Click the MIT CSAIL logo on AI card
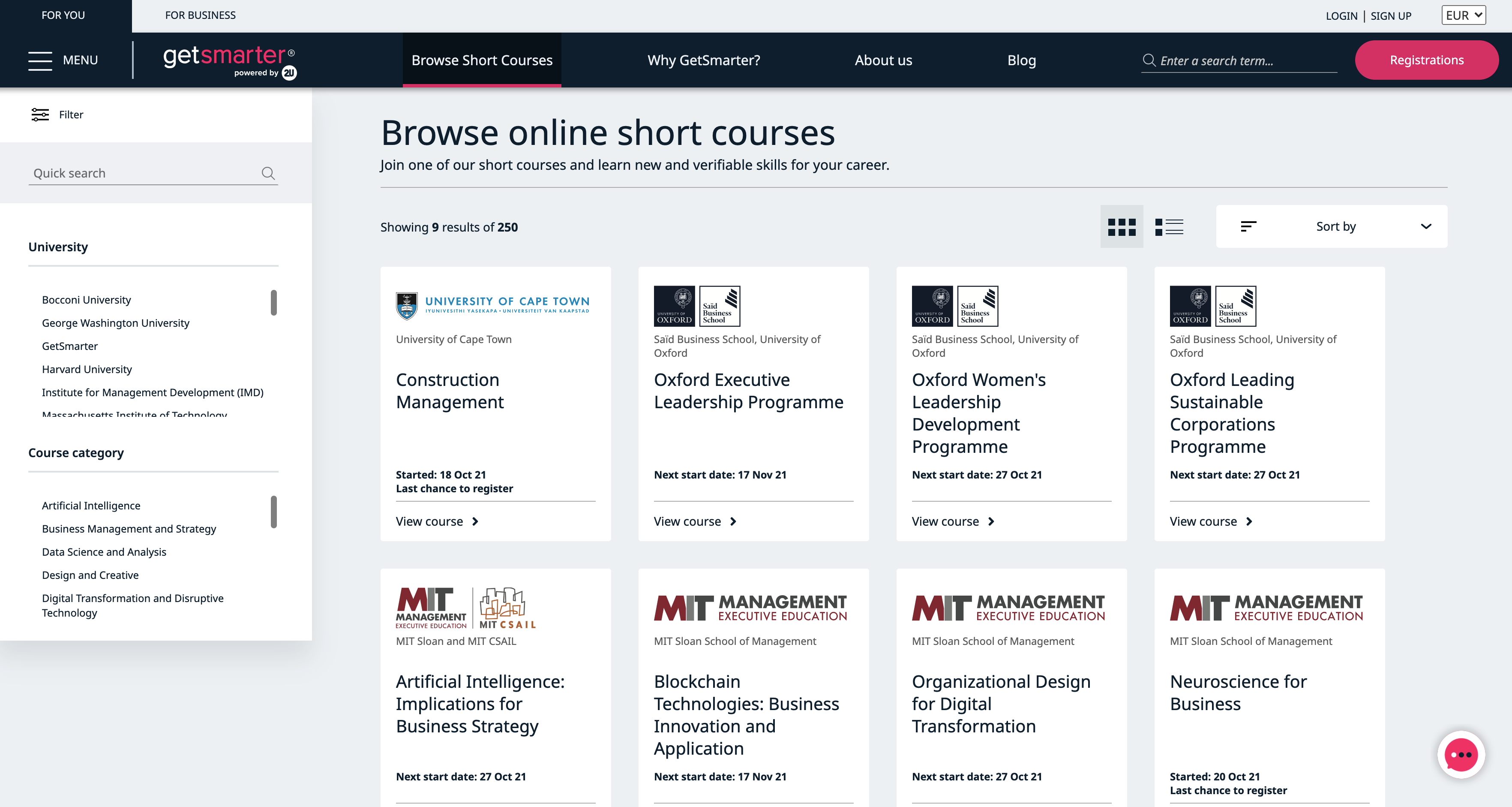Viewport: 1512px width, 807px height. [466, 608]
